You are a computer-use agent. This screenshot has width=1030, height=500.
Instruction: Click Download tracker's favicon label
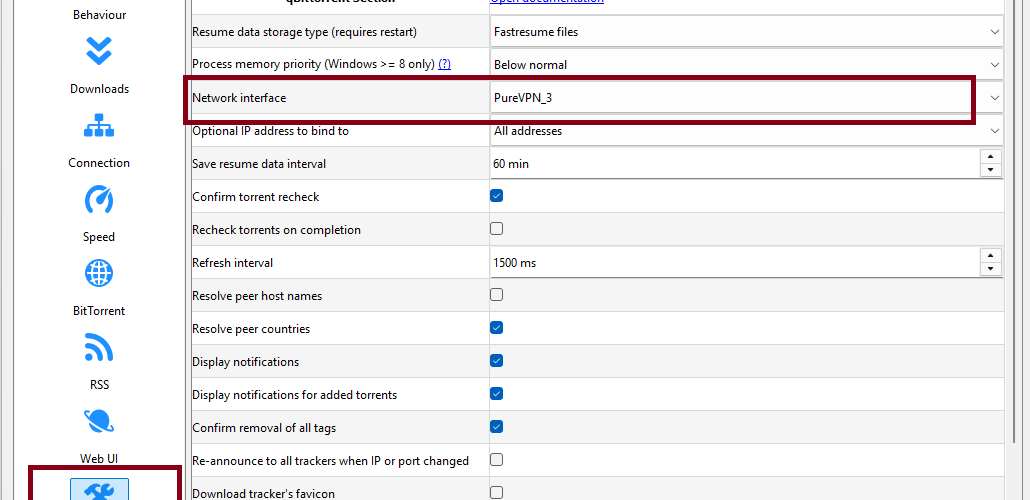click(264, 493)
